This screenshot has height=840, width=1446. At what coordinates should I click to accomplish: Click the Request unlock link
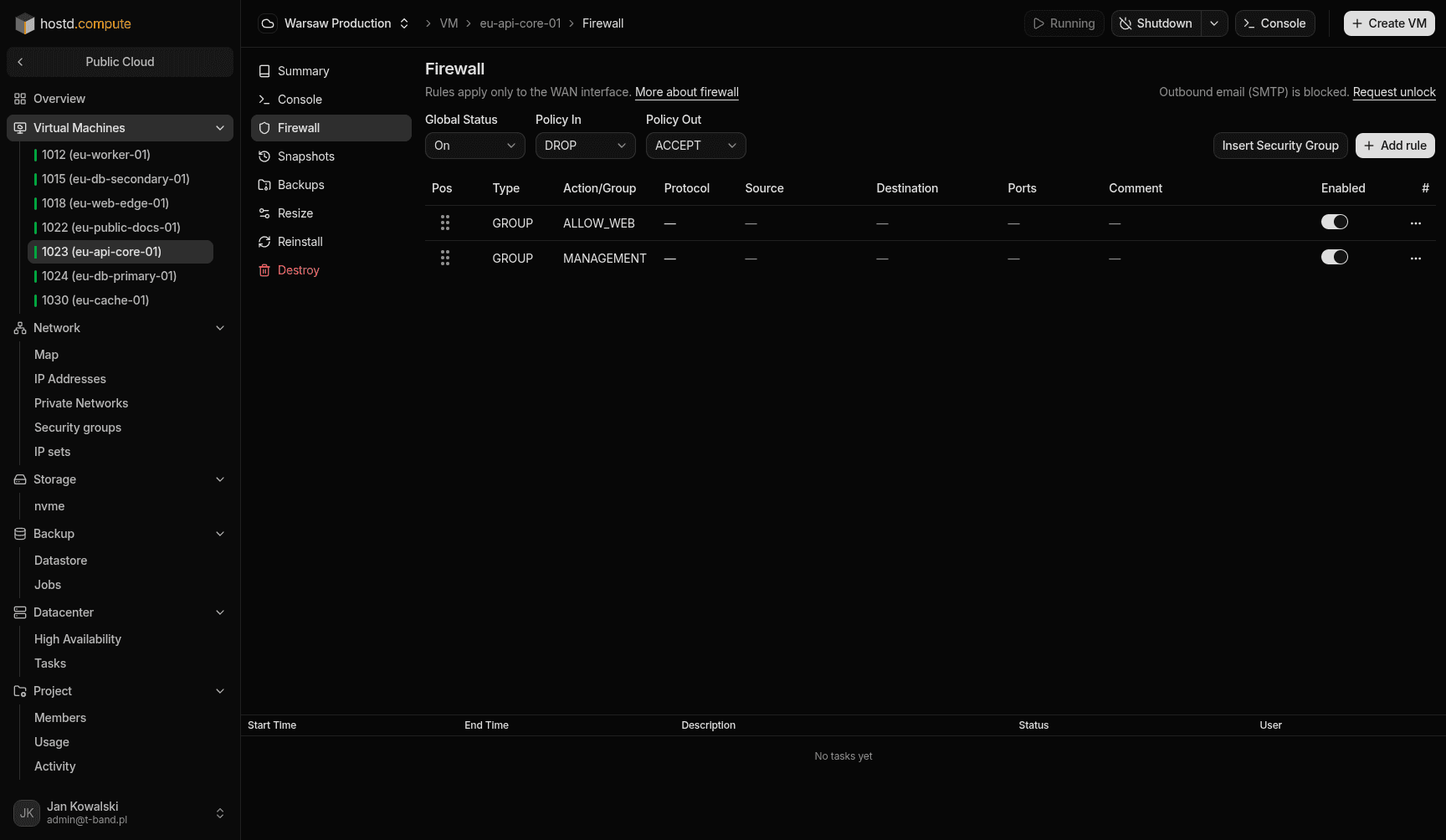(1394, 92)
